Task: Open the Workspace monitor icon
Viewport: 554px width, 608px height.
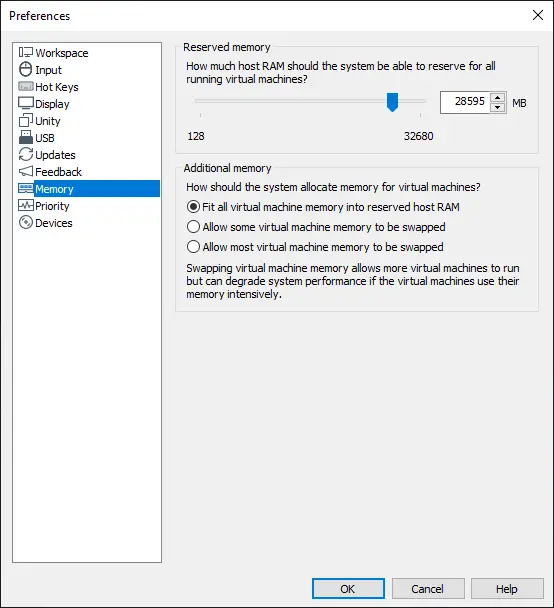Action: [x=26, y=52]
